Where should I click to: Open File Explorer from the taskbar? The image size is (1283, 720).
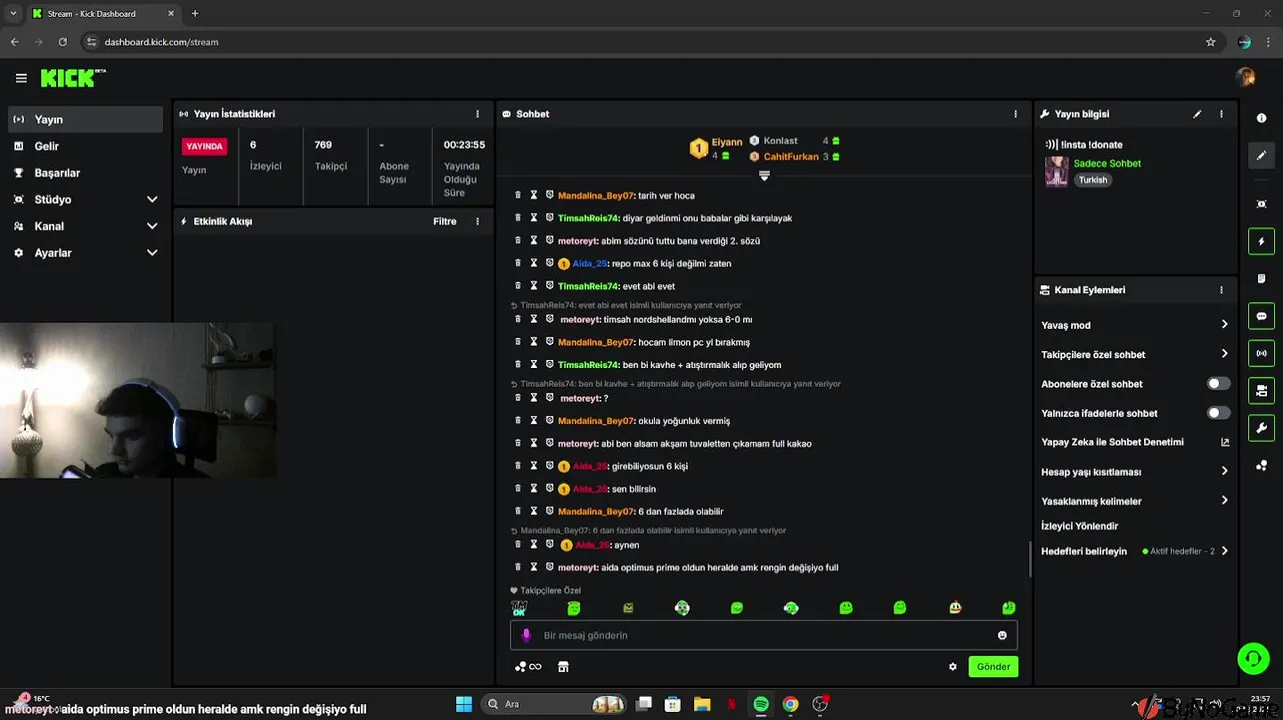click(x=702, y=704)
